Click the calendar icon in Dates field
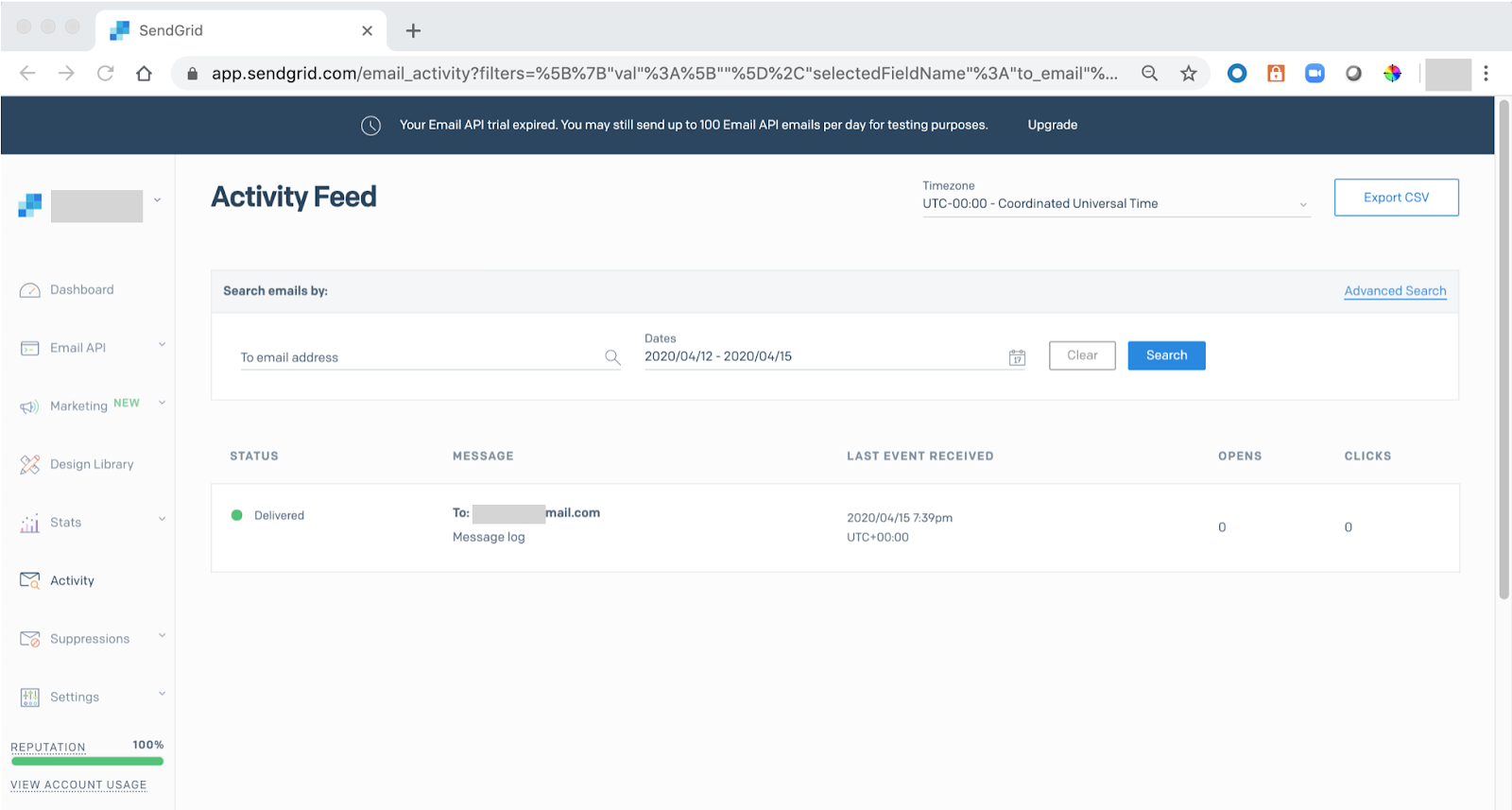 1017,357
